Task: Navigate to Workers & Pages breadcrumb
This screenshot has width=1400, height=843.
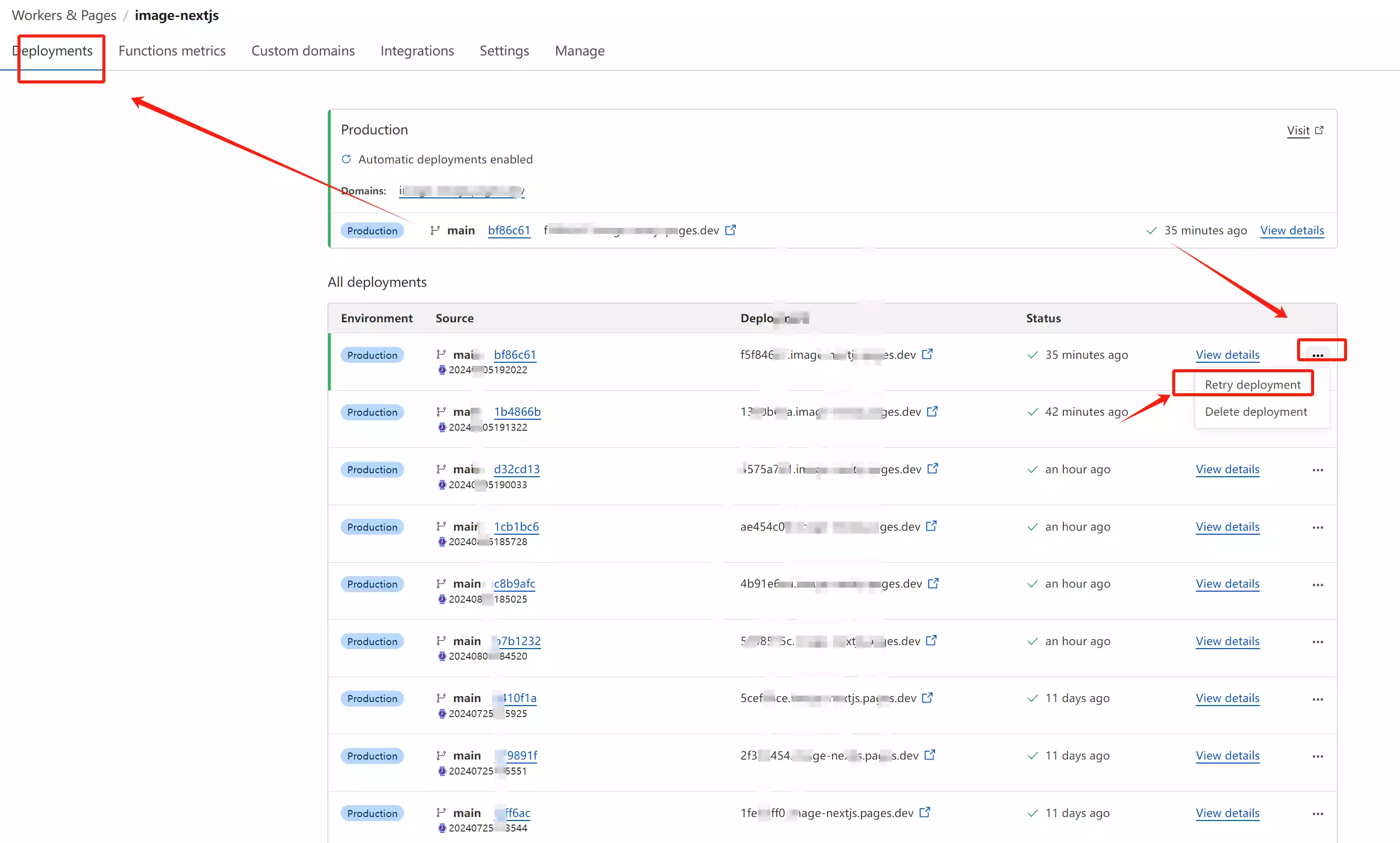Action: [x=63, y=15]
